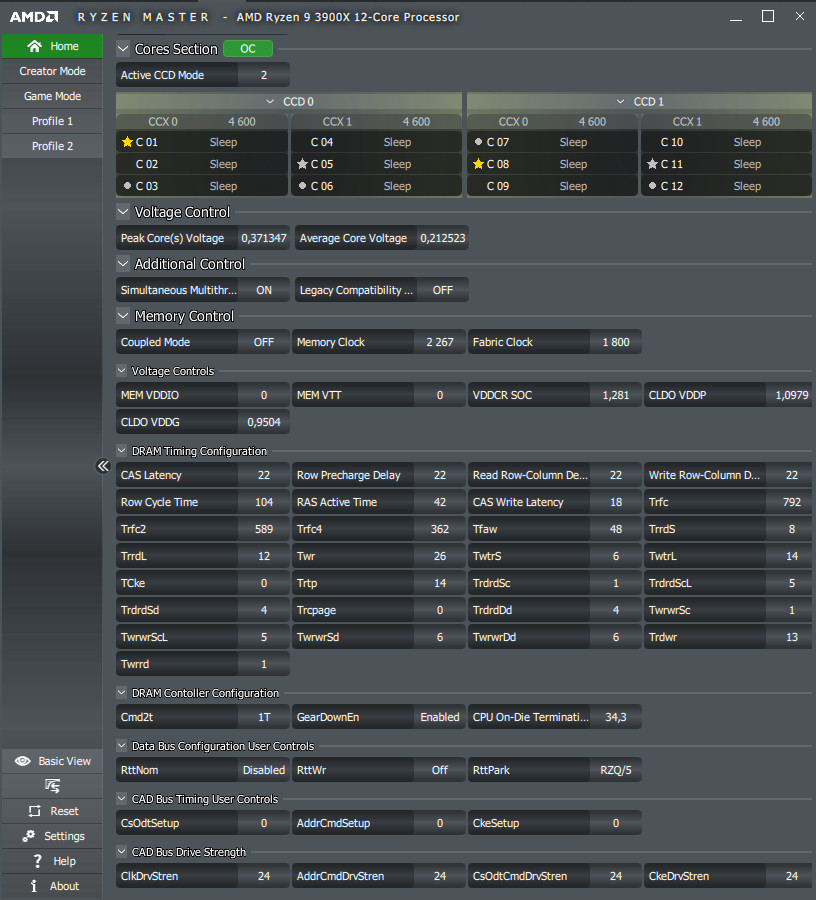This screenshot has height=900, width=816.
Task: Click Row Cycle Time value 104
Action: (264, 502)
